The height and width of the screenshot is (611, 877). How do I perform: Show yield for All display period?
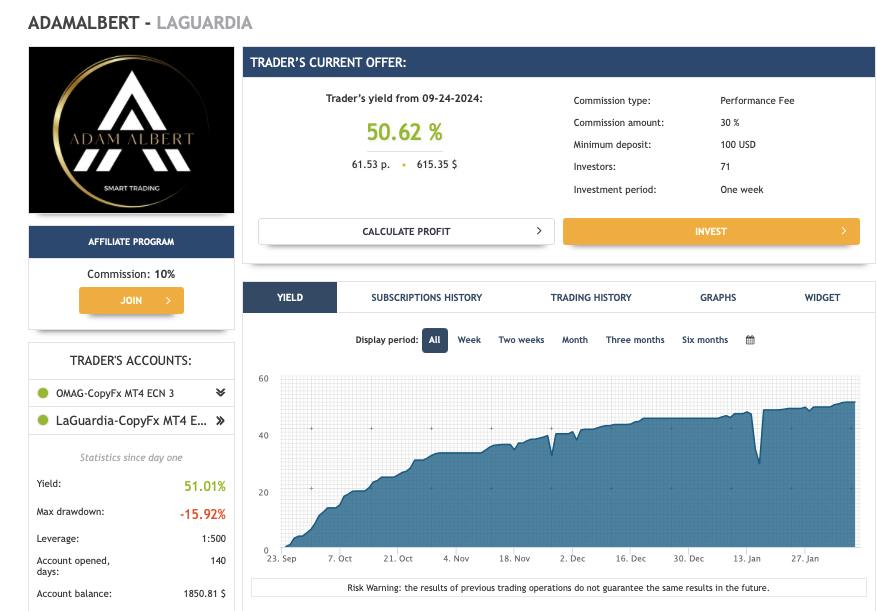435,340
